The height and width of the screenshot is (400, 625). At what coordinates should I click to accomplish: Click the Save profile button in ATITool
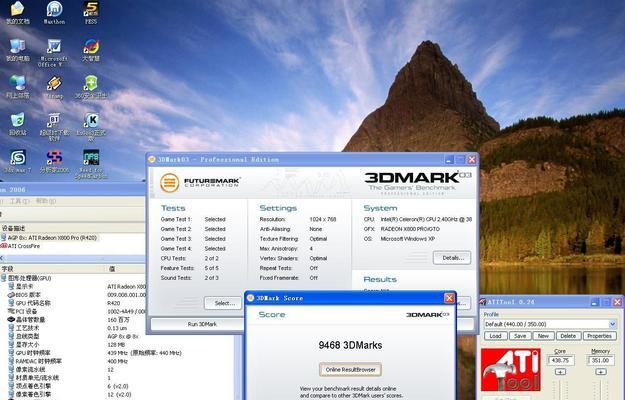tap(520, 336)
